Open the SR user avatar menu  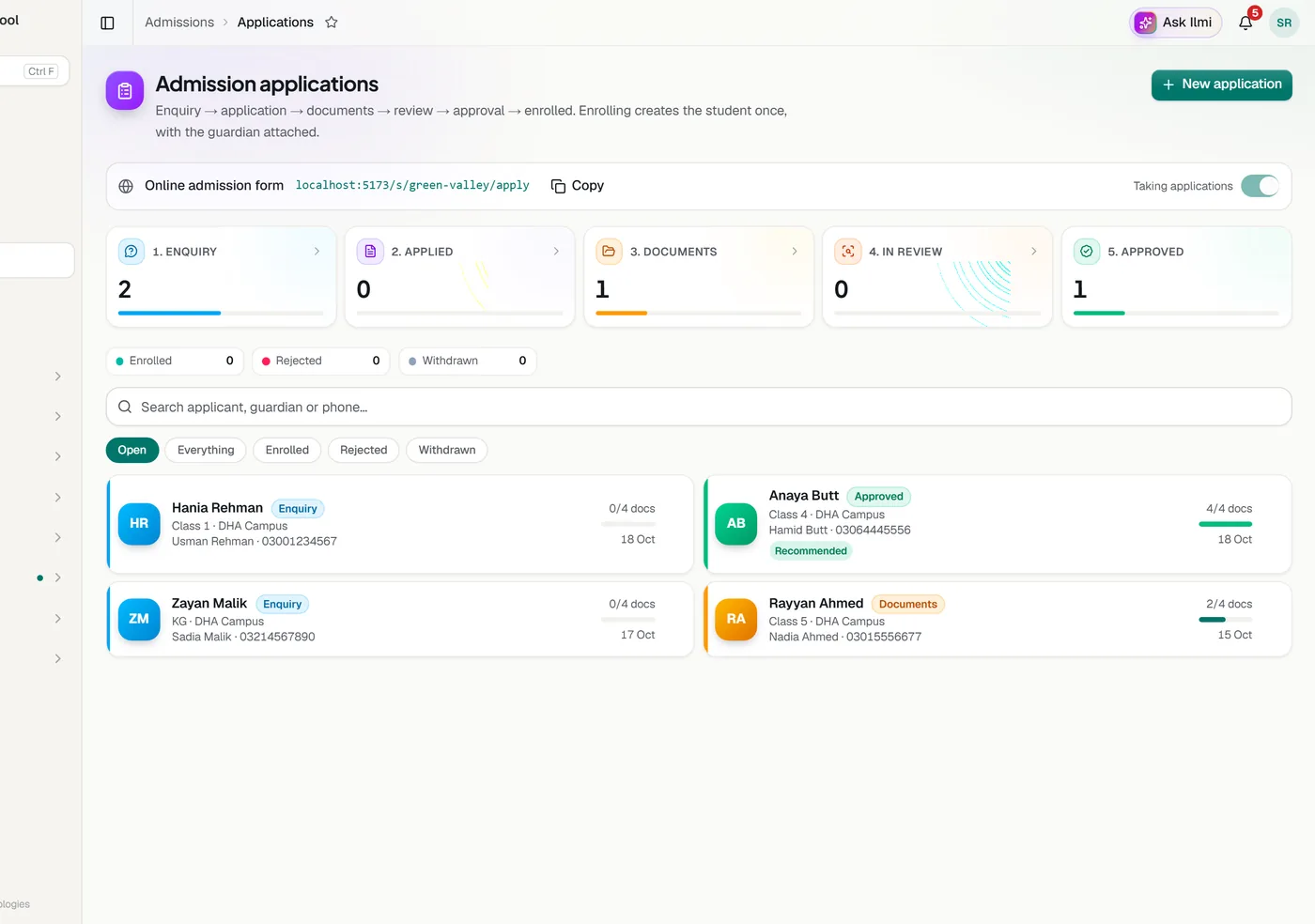1284,23
